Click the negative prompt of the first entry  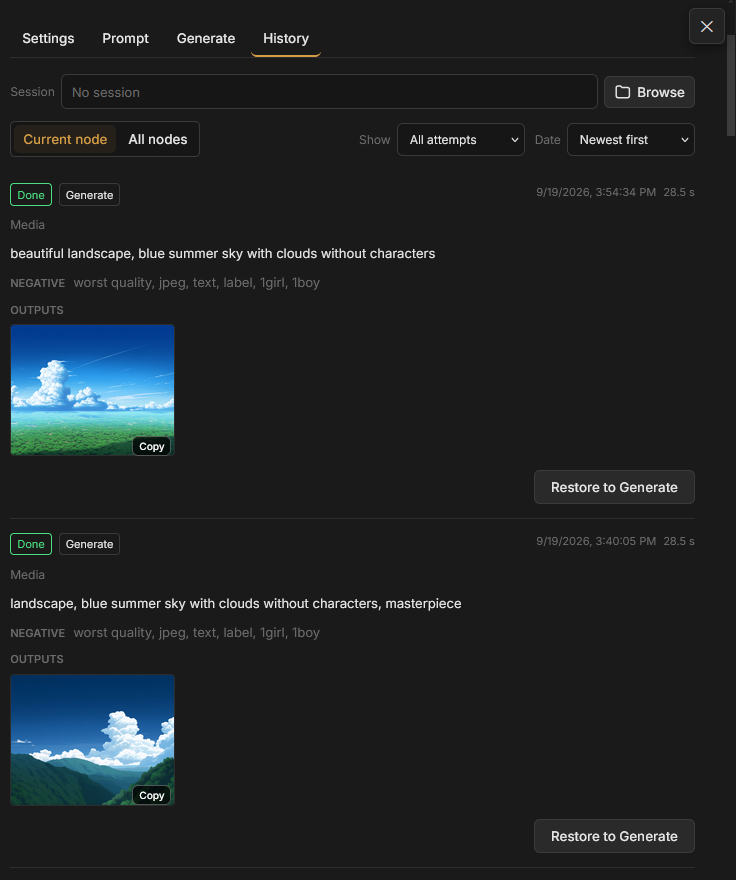(196, 283)
